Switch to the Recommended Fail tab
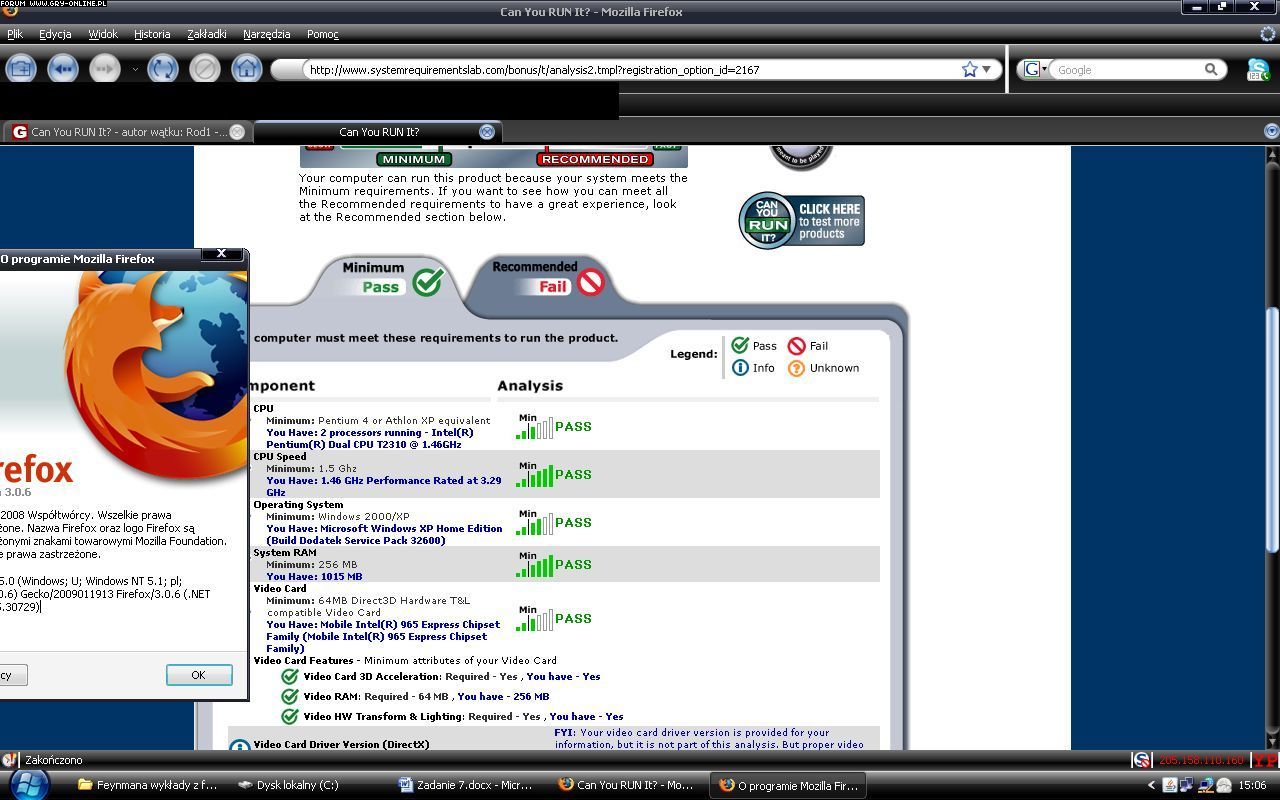This screenshot has height=800, width=1280. (x=548, y=277)
